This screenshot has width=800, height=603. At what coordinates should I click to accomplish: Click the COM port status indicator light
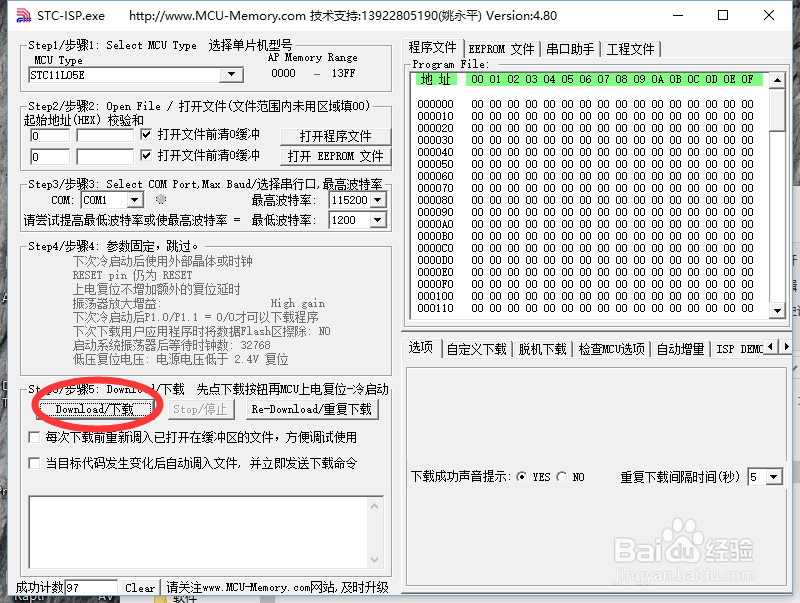click(160, 199)
